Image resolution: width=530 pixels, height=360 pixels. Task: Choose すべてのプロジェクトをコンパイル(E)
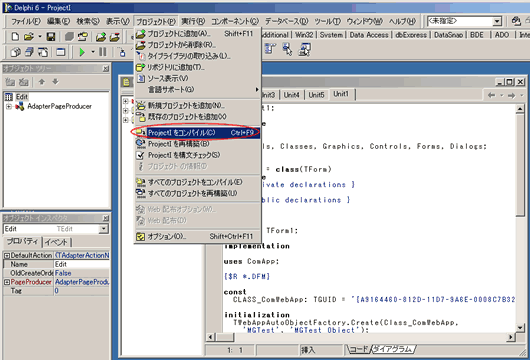[197, 182]
